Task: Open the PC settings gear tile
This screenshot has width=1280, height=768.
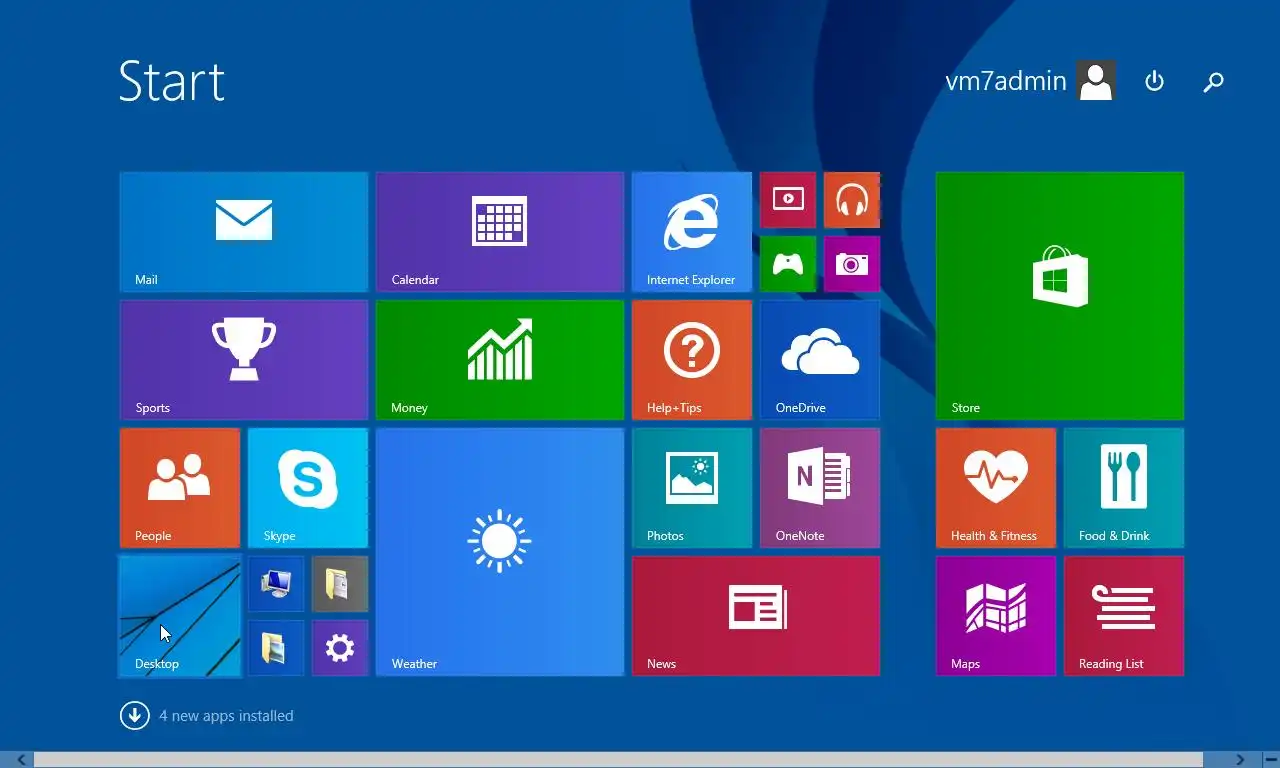Action: pyautogui.click(x=340, y=648)
